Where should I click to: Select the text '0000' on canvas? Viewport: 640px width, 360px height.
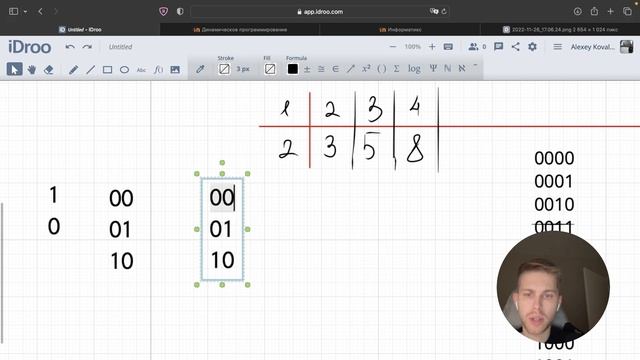(554, 158)
